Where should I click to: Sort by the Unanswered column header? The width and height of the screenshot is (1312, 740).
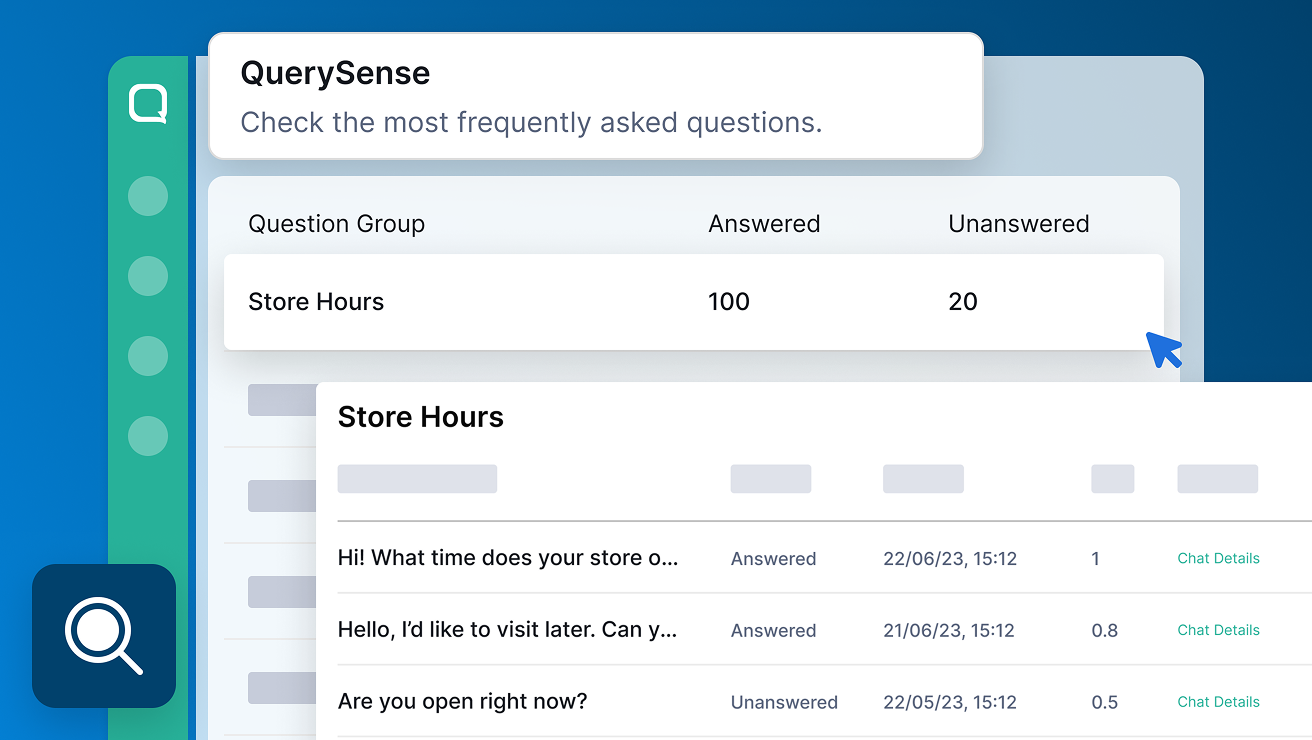[1018, 224]
